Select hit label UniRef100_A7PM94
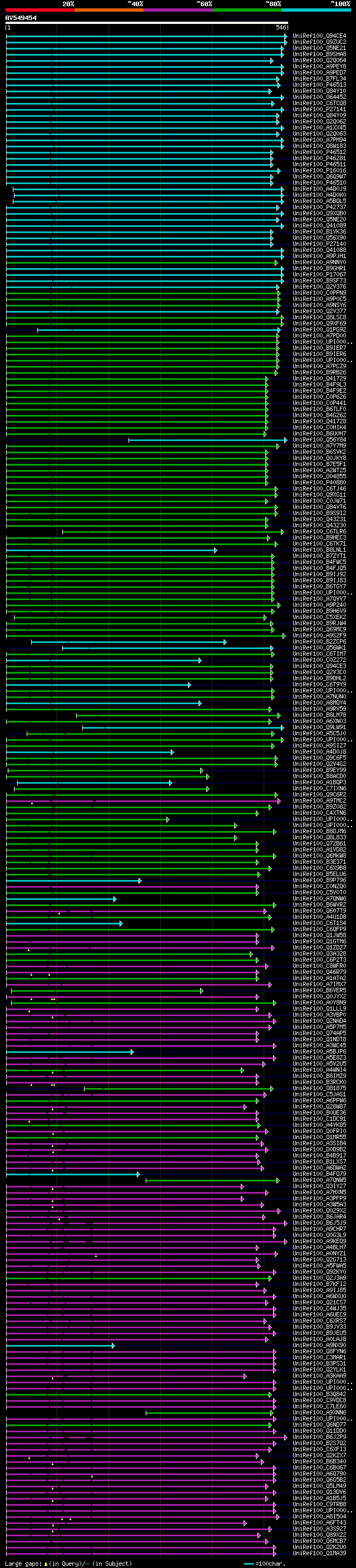This screenshot has height=1568, width=356. 319,140
